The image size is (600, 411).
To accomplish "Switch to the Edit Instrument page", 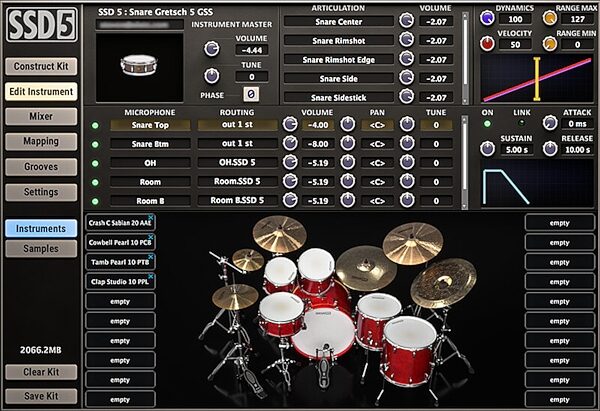I will (41, 91).
